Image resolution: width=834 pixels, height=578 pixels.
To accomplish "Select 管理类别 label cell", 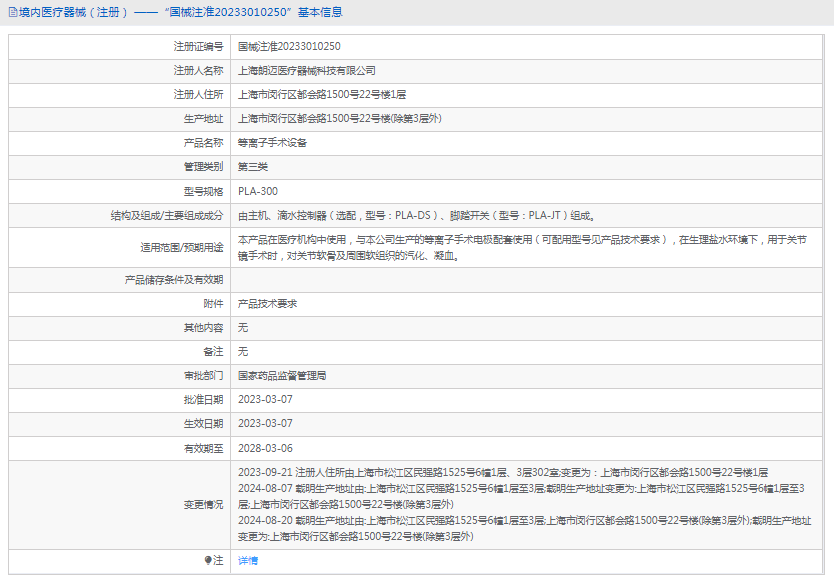I will [x=119, y=167].
